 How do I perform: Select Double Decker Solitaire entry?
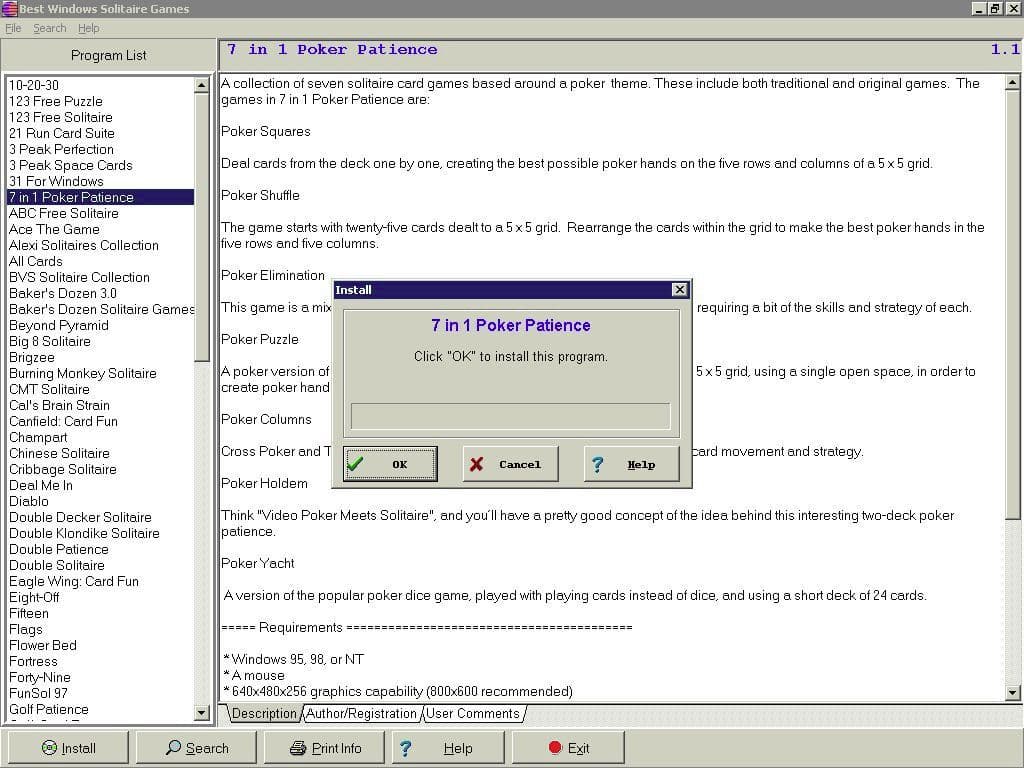coord(101,517)
